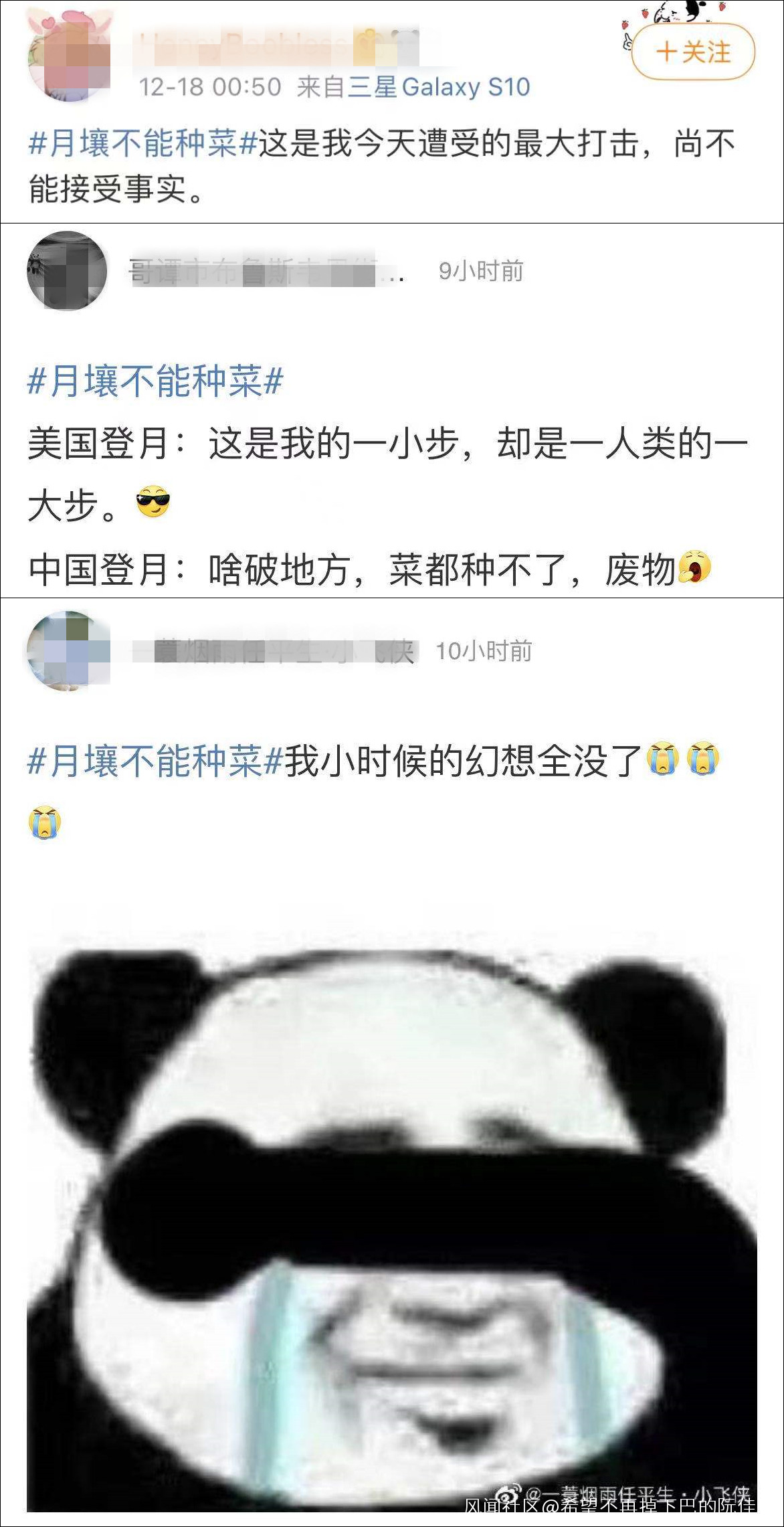Open the second commenter's blurred username

[266, 272]
